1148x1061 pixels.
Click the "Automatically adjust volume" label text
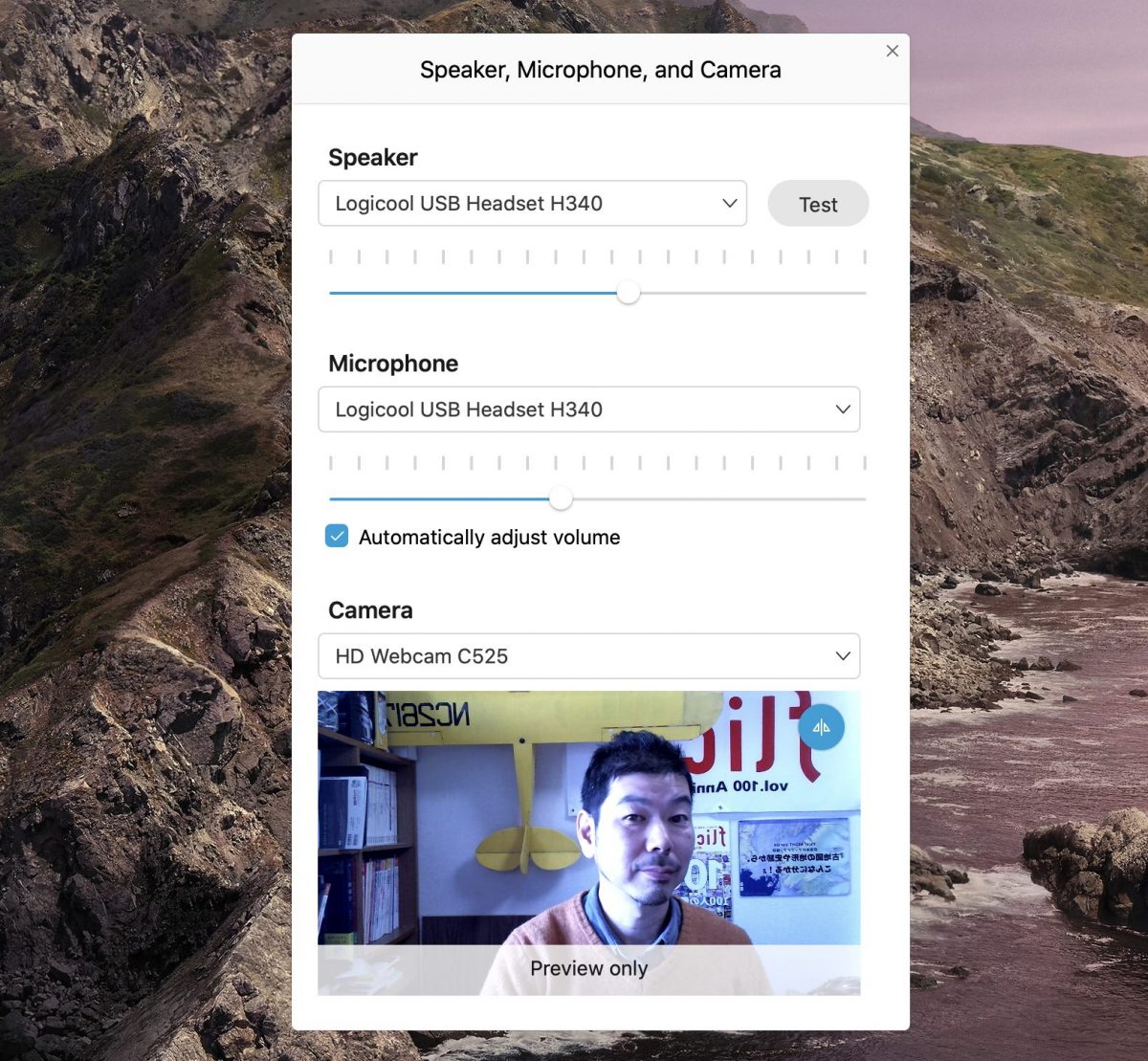pos(489,538)
